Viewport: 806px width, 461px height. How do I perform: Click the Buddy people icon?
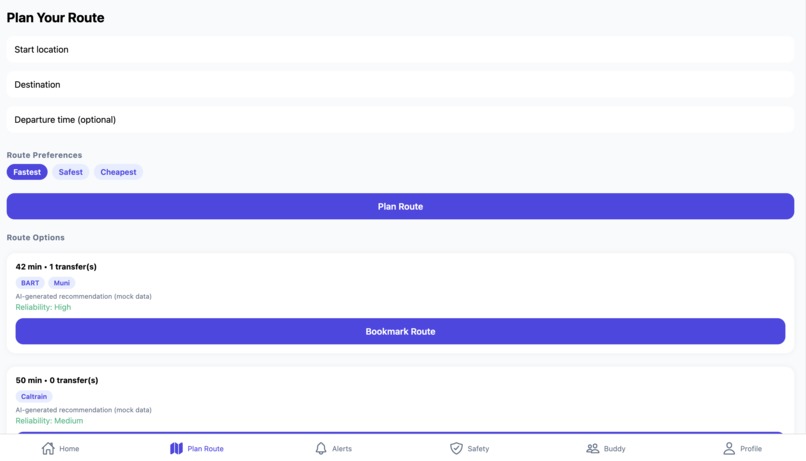tap(593, 448)
